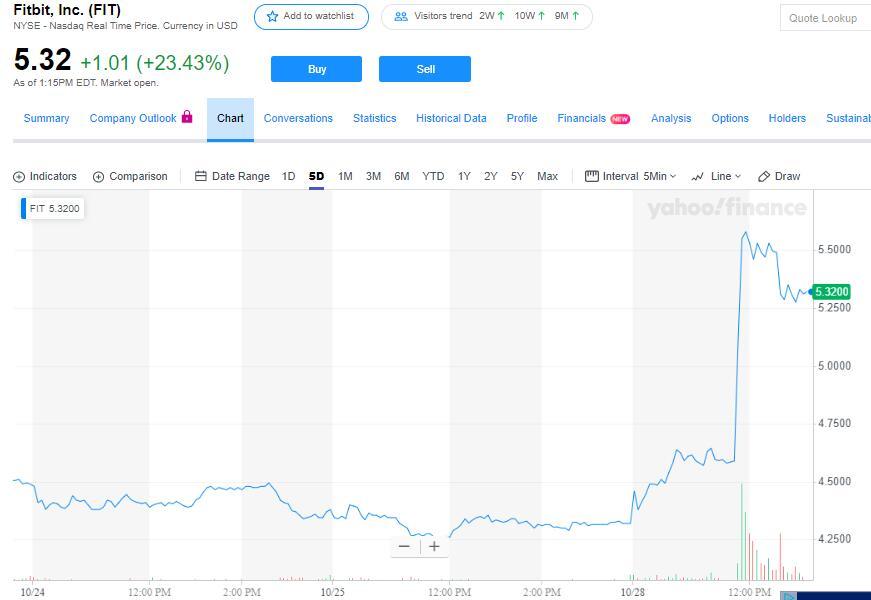This screenshot has width=871, height=600.
Task: Click the Company Outlook lock icon
Action: coord(187,117)
